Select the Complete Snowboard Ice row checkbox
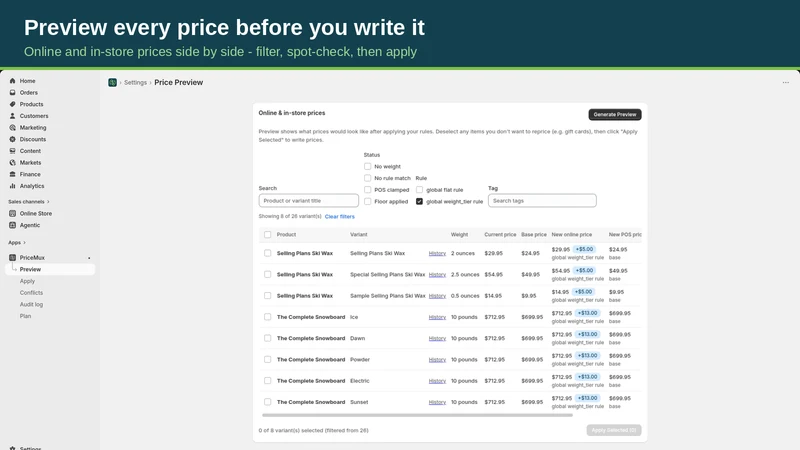The image size is (800, 450). coord(267,317)
